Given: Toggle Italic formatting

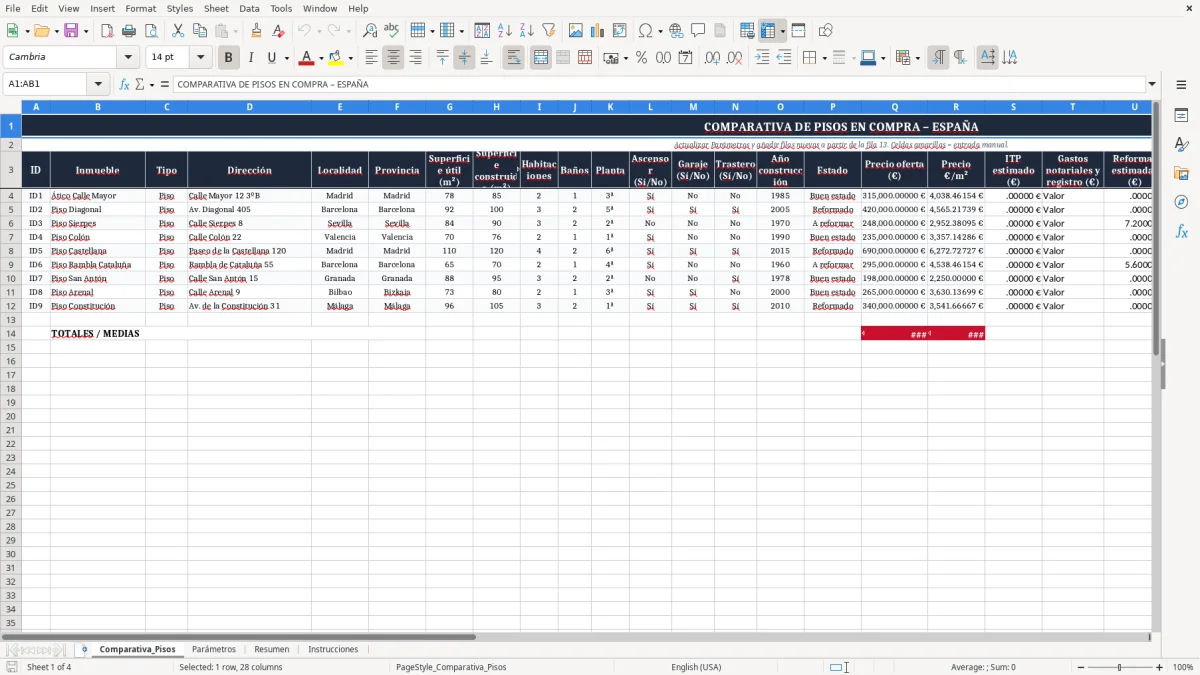Looking at the screenshot, I should [x=251, y=58].
